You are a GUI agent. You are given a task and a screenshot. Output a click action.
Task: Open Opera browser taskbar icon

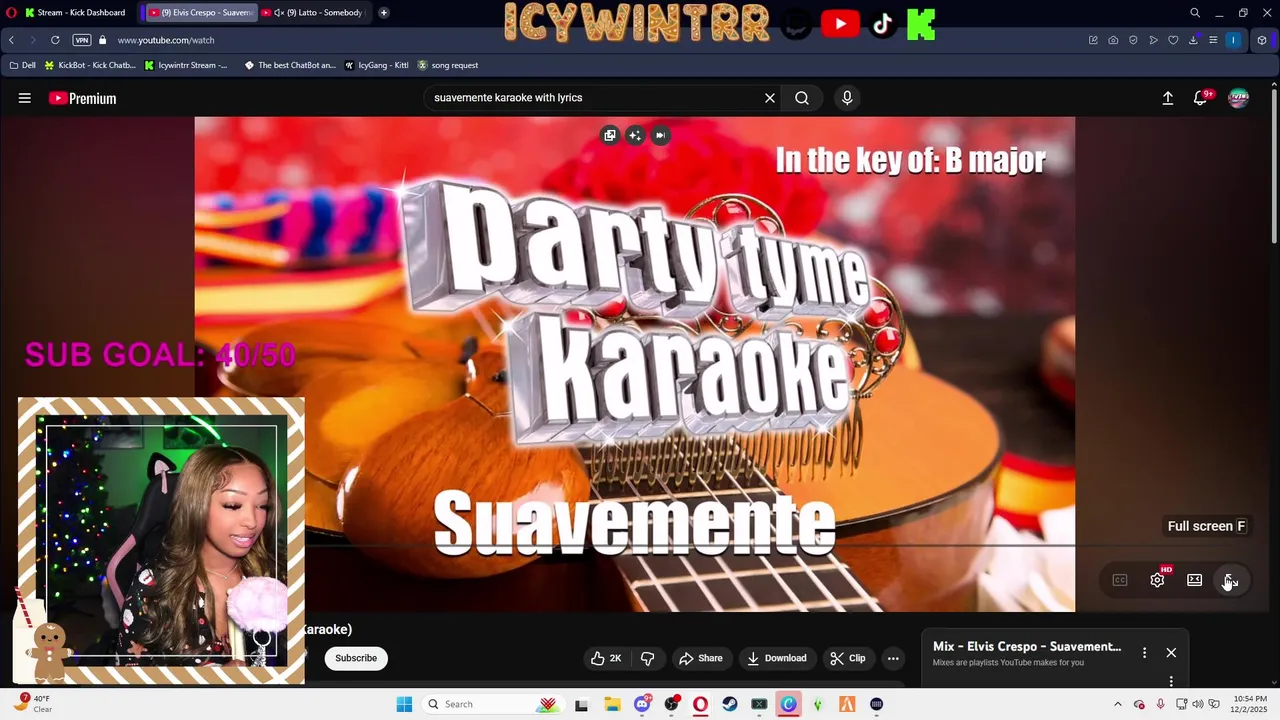click(x=700, y=704)
